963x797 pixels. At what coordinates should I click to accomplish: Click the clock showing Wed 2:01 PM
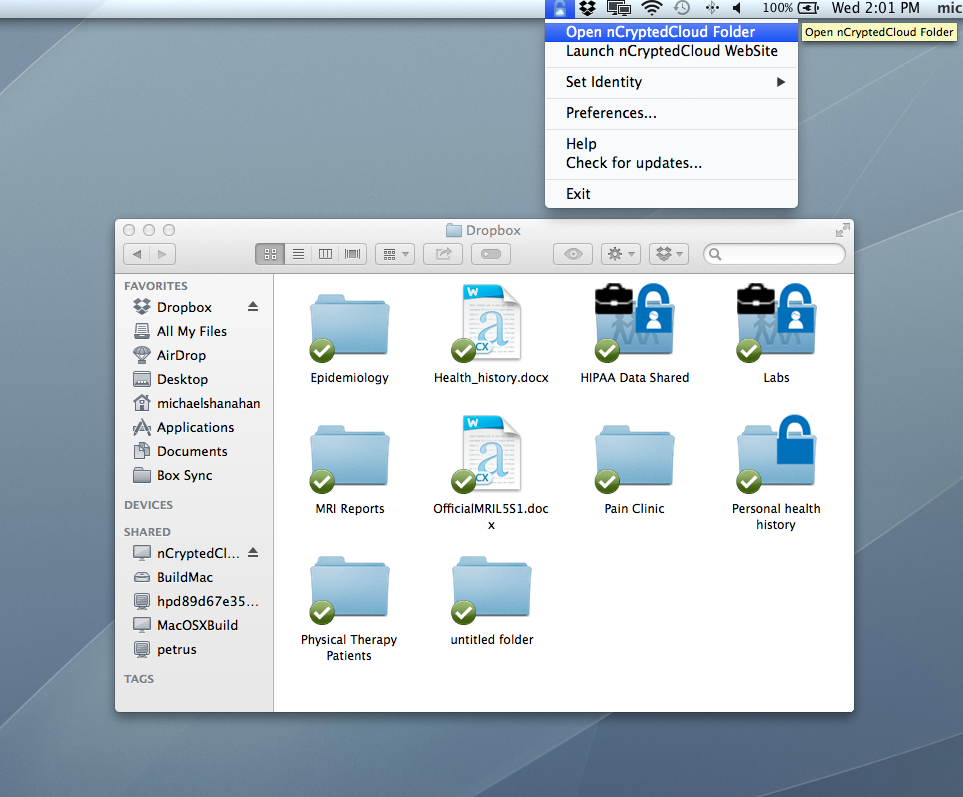pos(875,8)
